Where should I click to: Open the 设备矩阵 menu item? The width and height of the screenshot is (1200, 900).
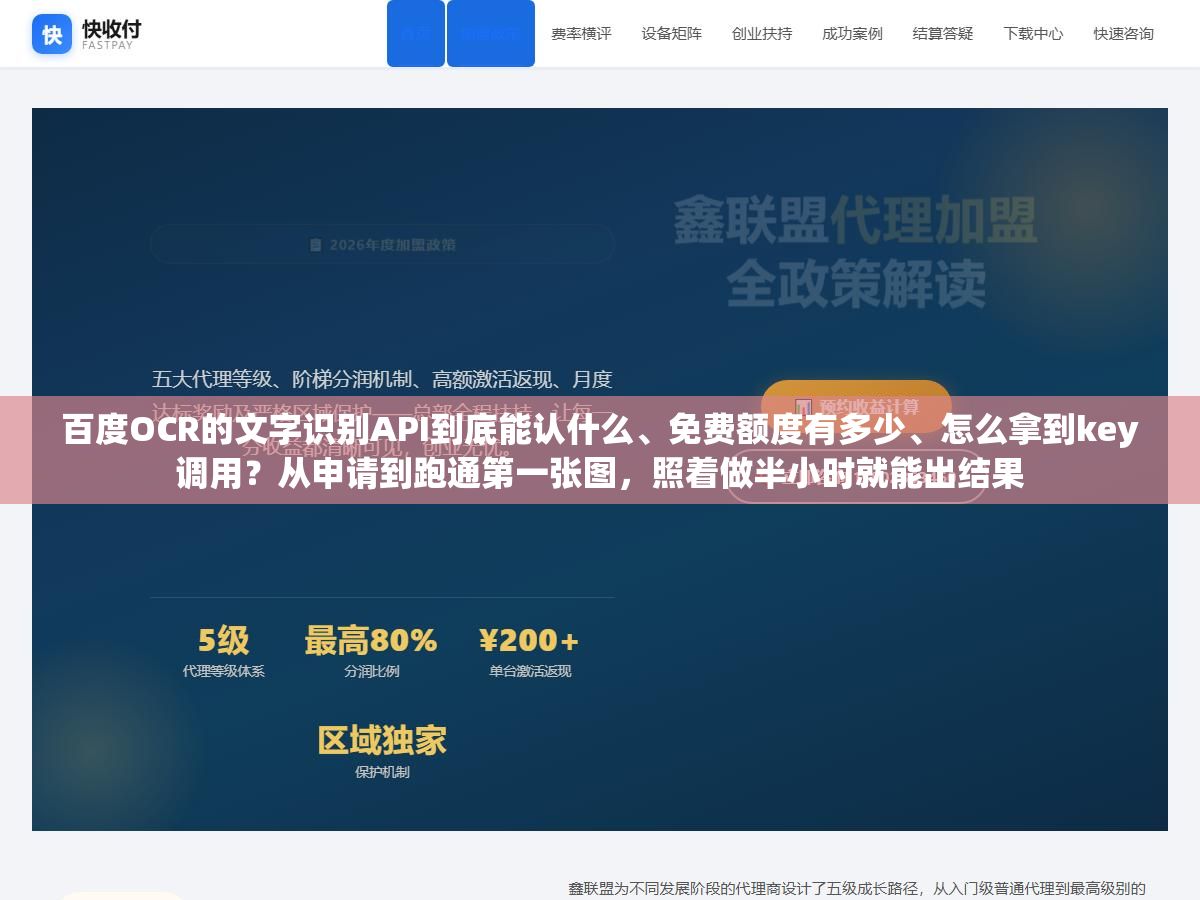(x=671, y=33)
